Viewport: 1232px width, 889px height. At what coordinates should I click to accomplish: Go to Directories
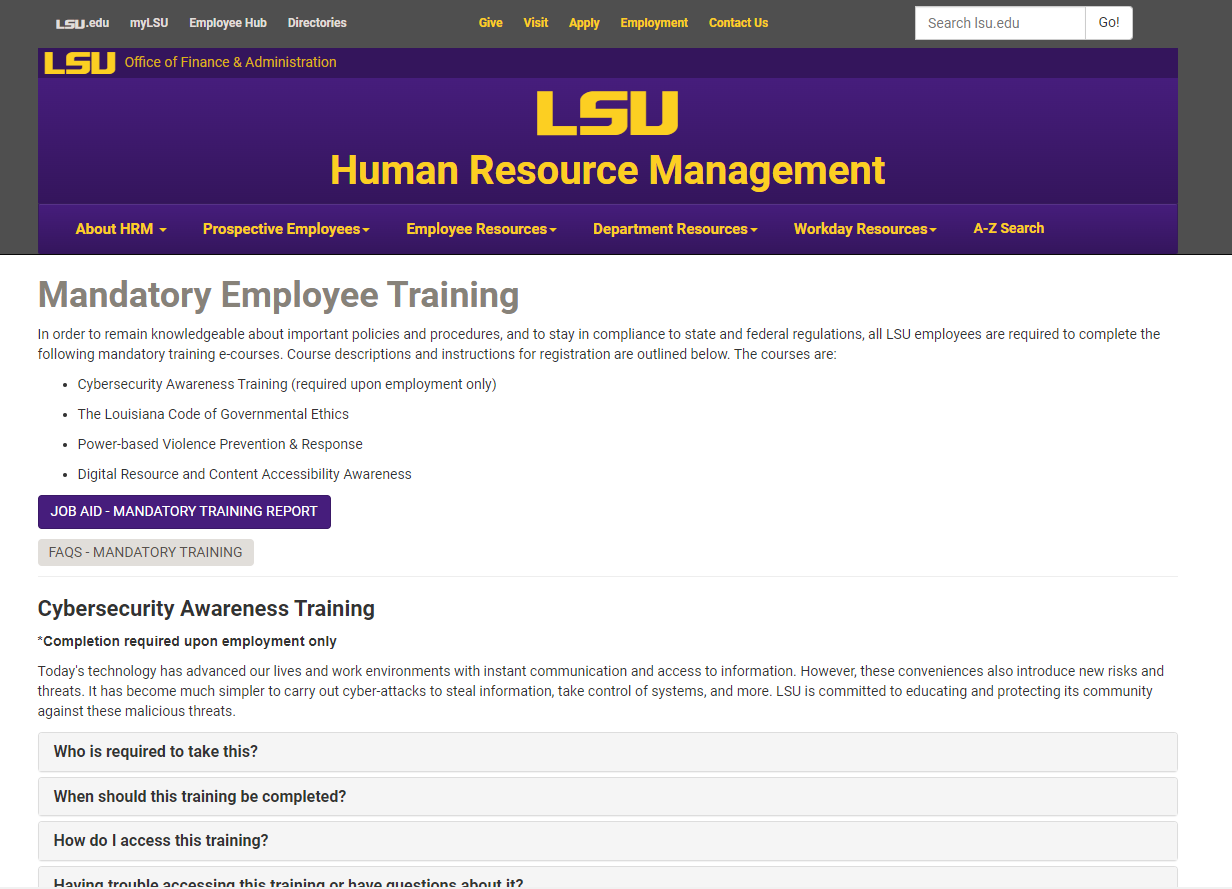point(317,23)
